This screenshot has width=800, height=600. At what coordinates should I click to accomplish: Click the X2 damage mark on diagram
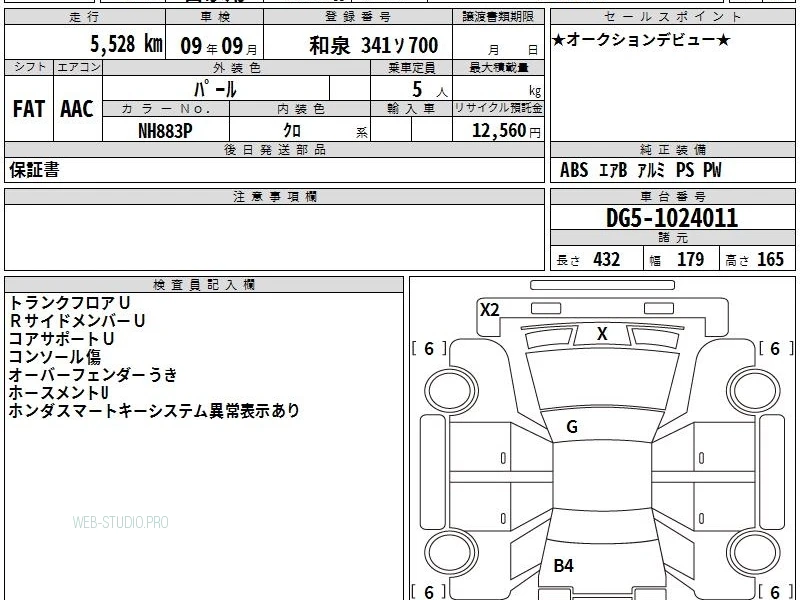click(490, 309)
